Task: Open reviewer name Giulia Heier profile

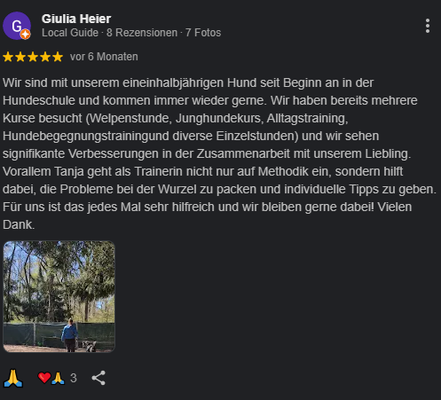Action: 76,19
